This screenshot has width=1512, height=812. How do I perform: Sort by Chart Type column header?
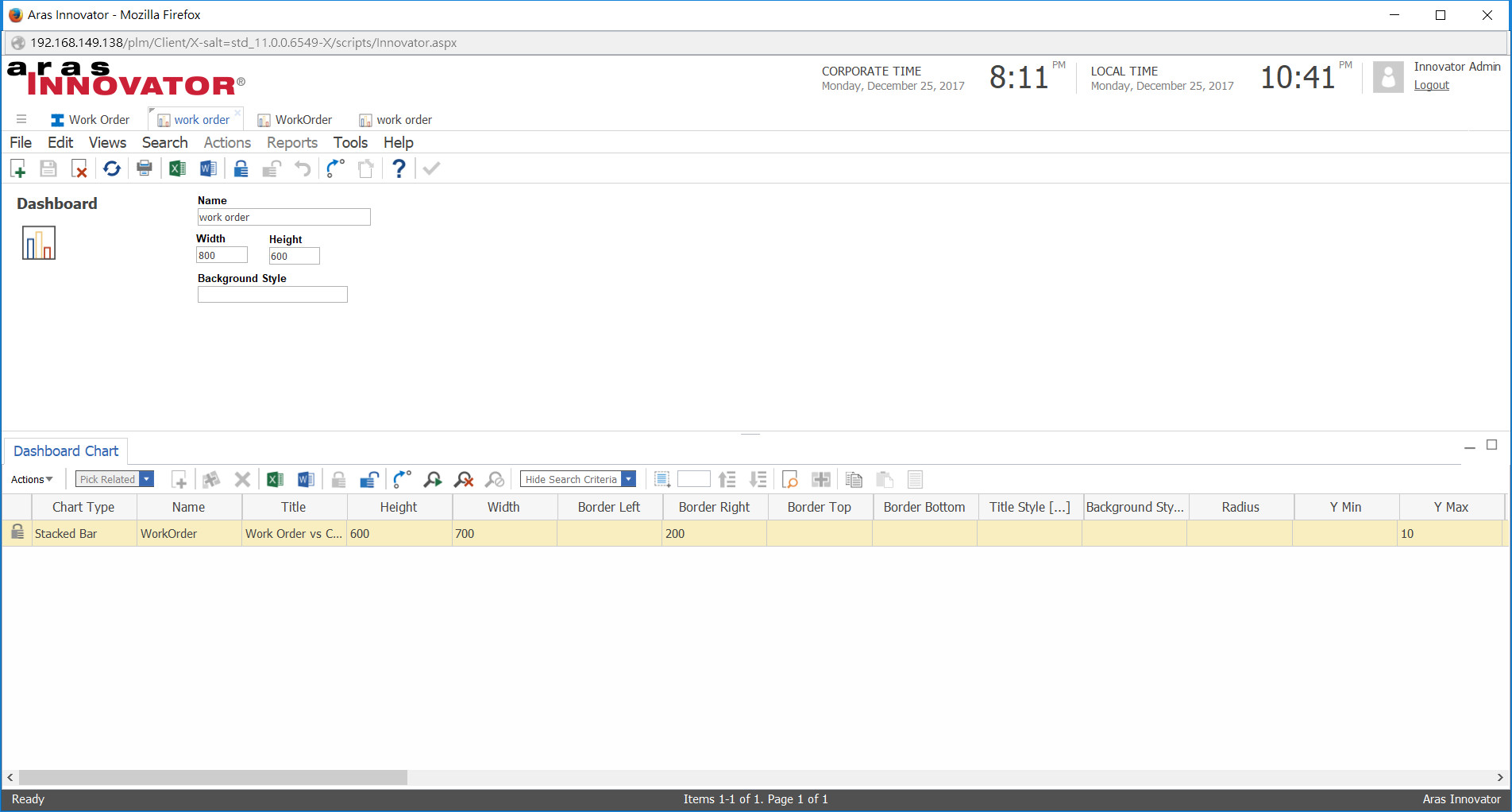[83, 507]
